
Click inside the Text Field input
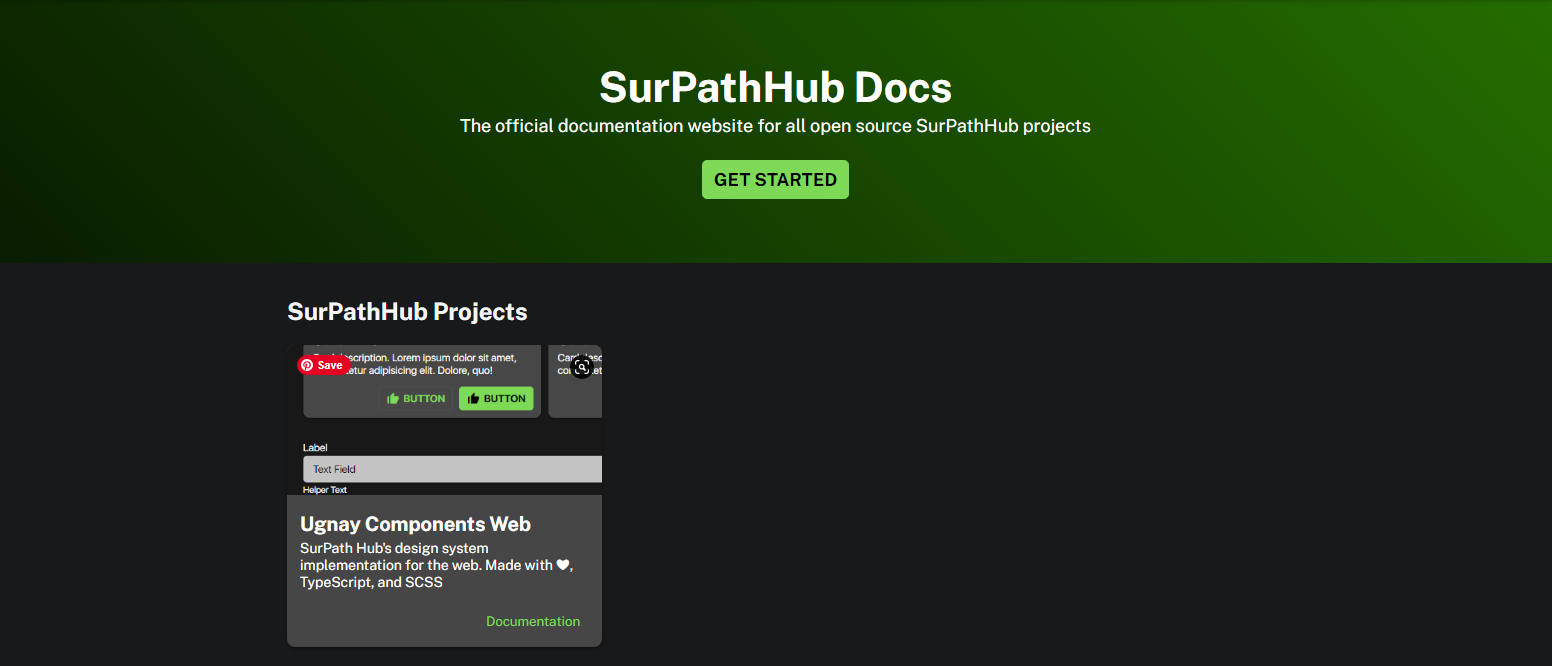[452, 468]
